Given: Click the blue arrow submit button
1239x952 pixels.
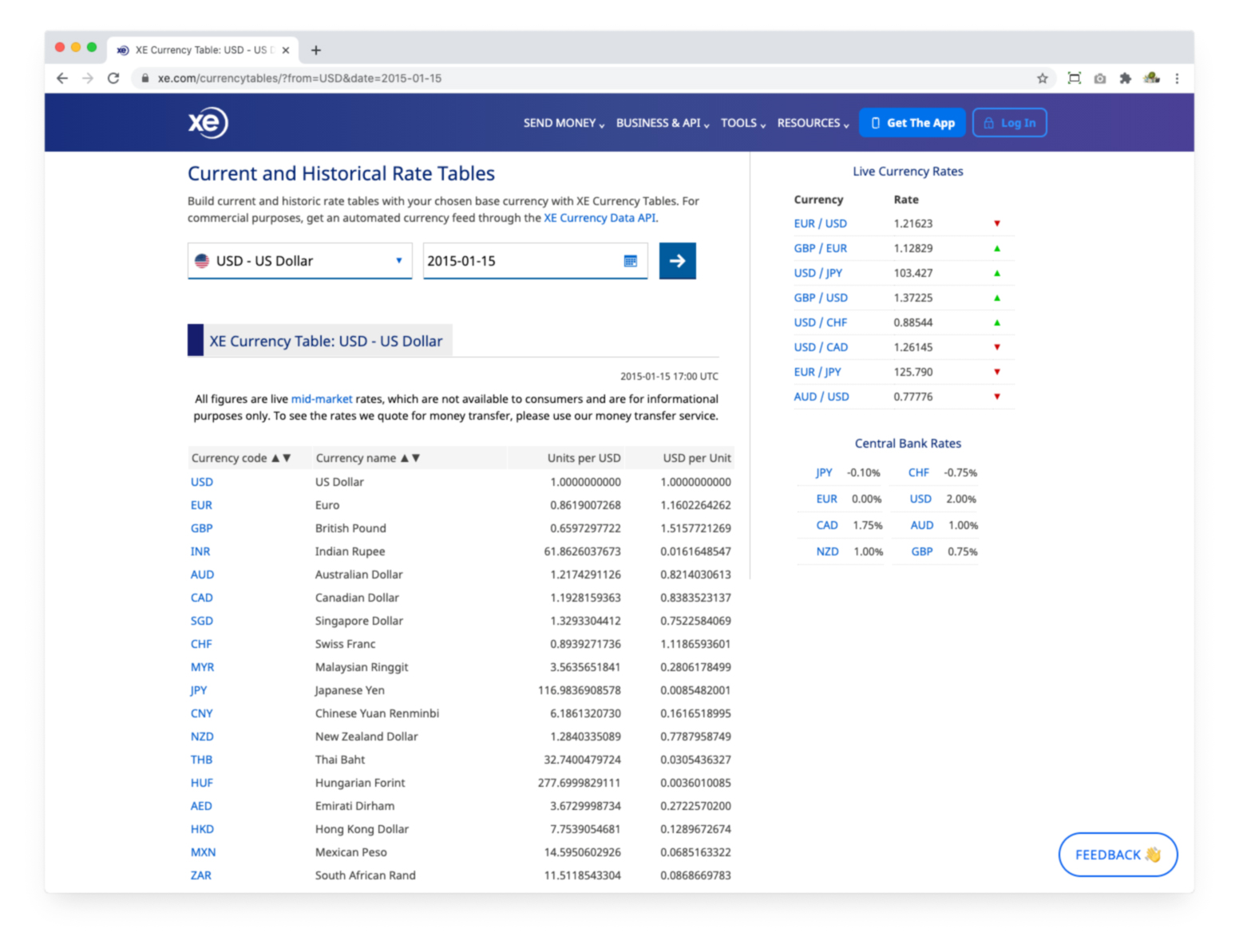Looking at the screenshot, I should pyautogui.click(x=677, y=261).
